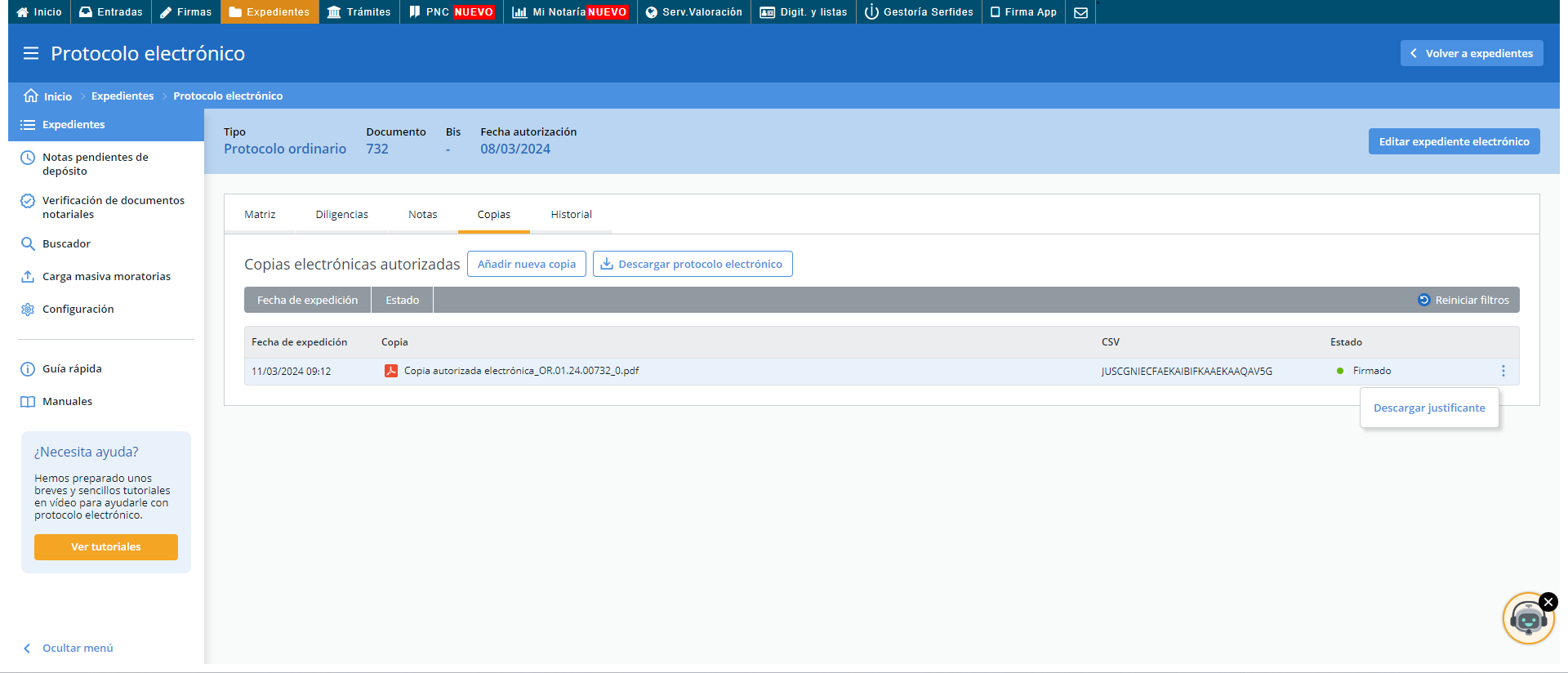Reset filters with Reiniciar filtros
Image resolution: width=1568 pixels, height=673 pixels.
pos(1463,300)
